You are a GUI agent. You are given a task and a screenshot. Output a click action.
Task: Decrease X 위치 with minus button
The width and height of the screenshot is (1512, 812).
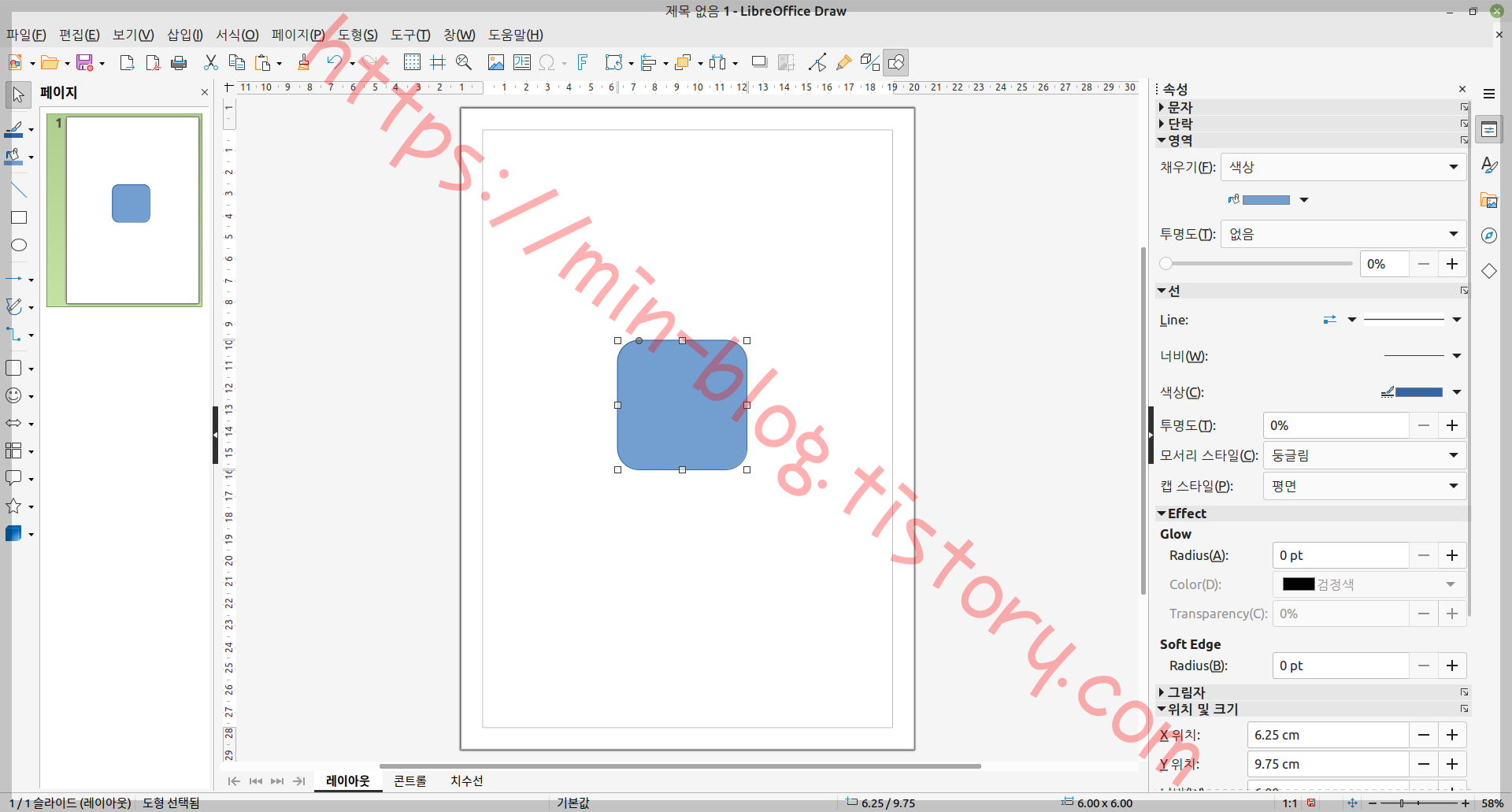1424,735
